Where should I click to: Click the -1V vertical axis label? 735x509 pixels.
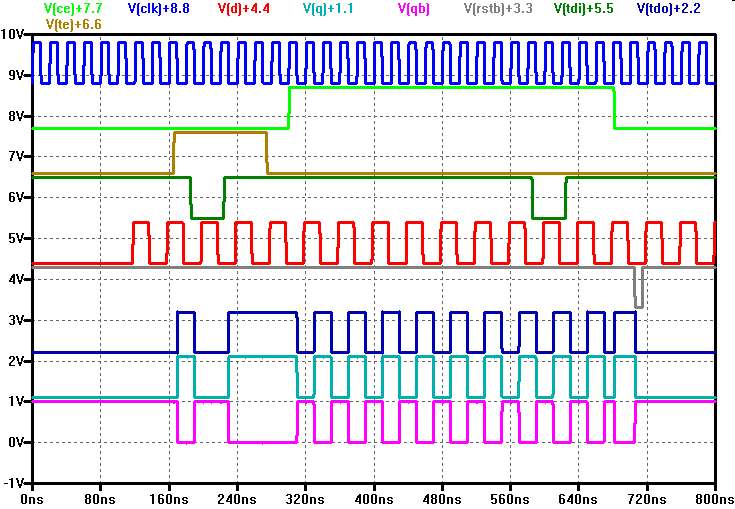pyautogui.click(x=15, y=483)
